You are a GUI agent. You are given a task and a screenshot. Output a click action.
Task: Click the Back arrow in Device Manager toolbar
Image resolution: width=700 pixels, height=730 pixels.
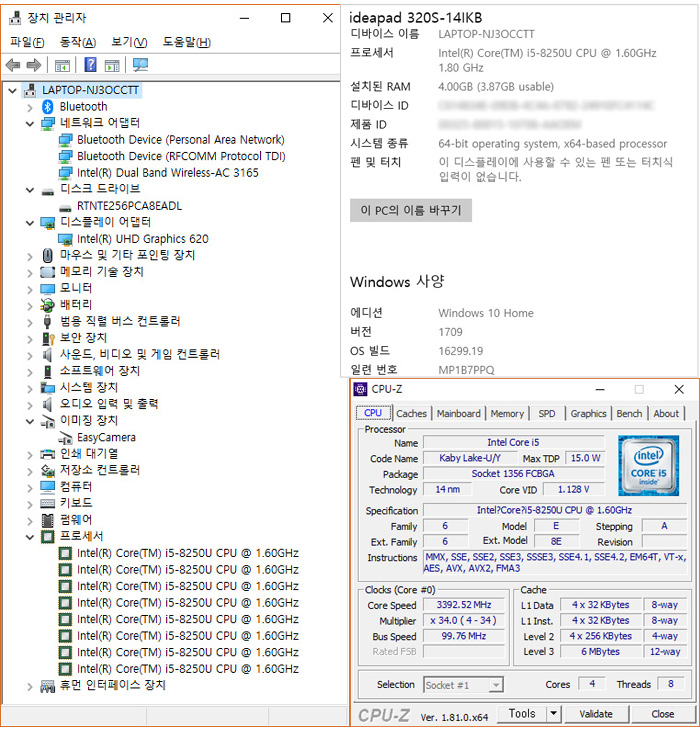13,65
